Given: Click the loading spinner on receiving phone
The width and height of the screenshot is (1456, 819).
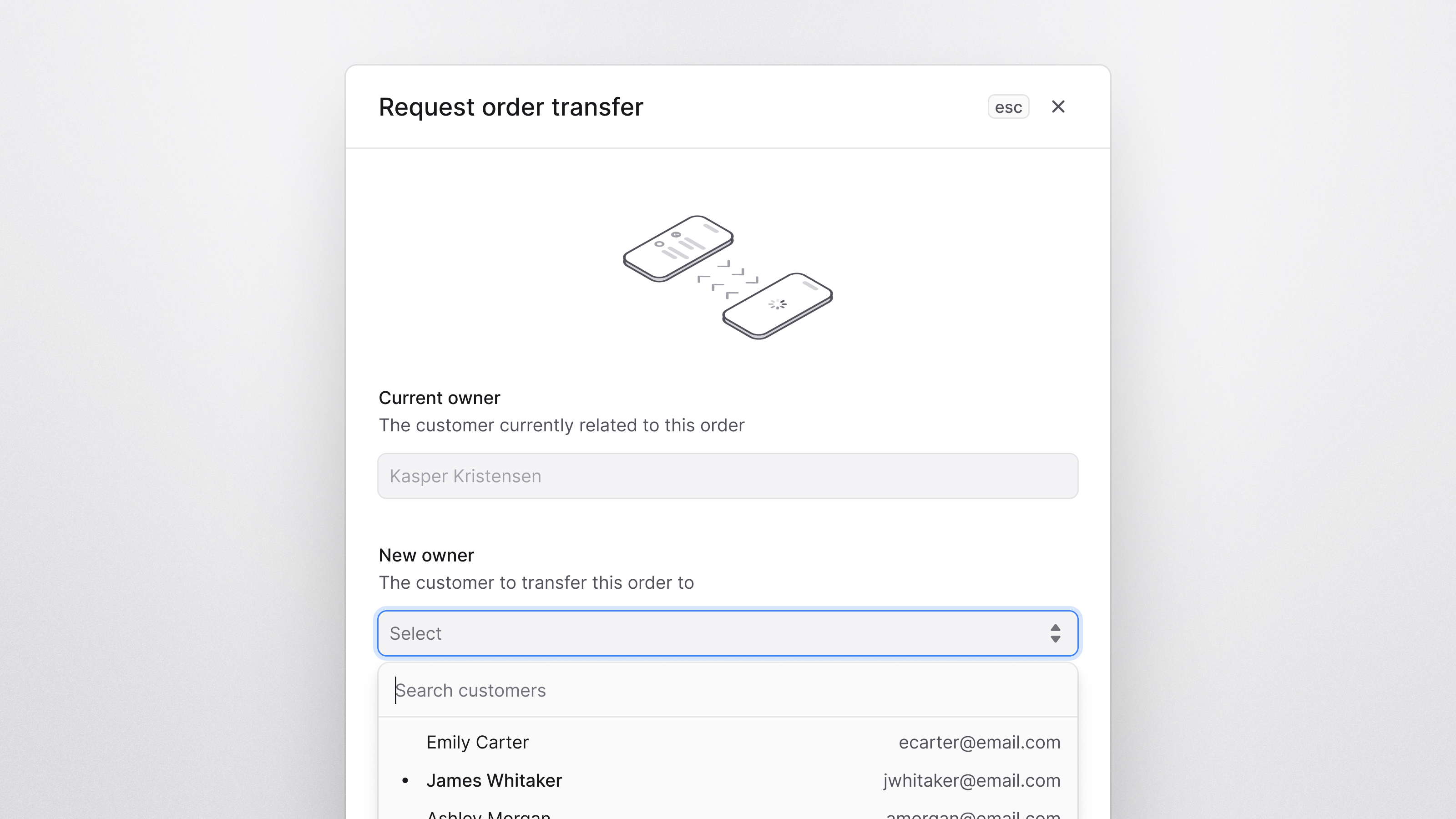Looking at the screenshot, I should click(x=777, y=304).
